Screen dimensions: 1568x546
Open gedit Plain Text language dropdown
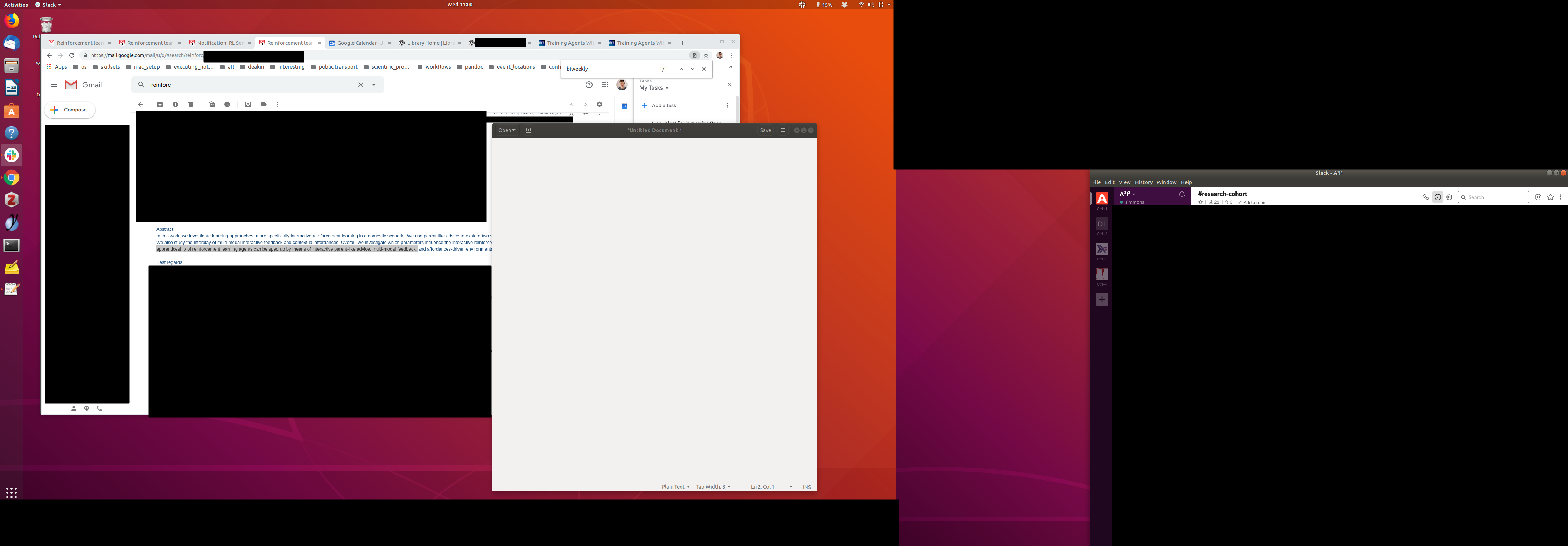[675, 487]
